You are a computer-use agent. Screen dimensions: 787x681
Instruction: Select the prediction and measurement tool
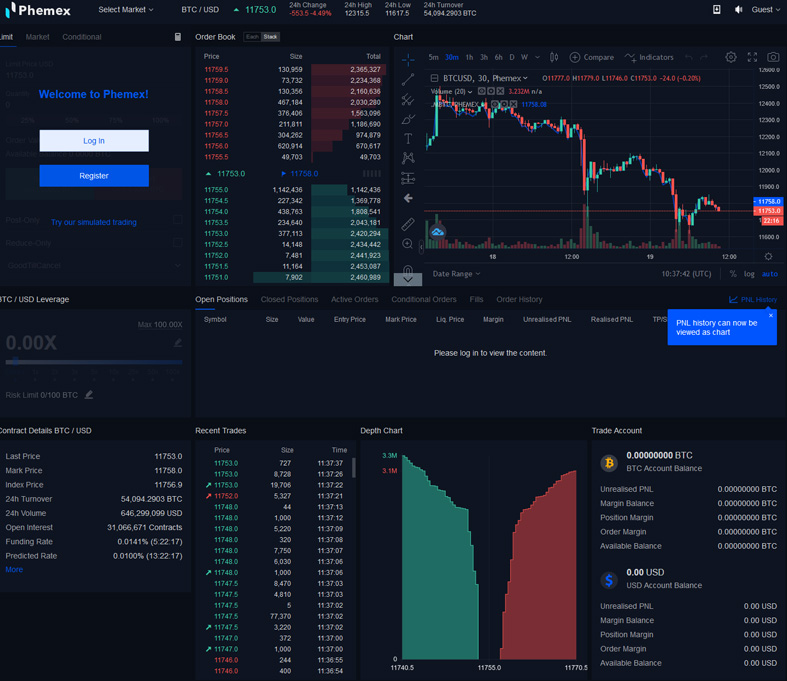[408, 178]
